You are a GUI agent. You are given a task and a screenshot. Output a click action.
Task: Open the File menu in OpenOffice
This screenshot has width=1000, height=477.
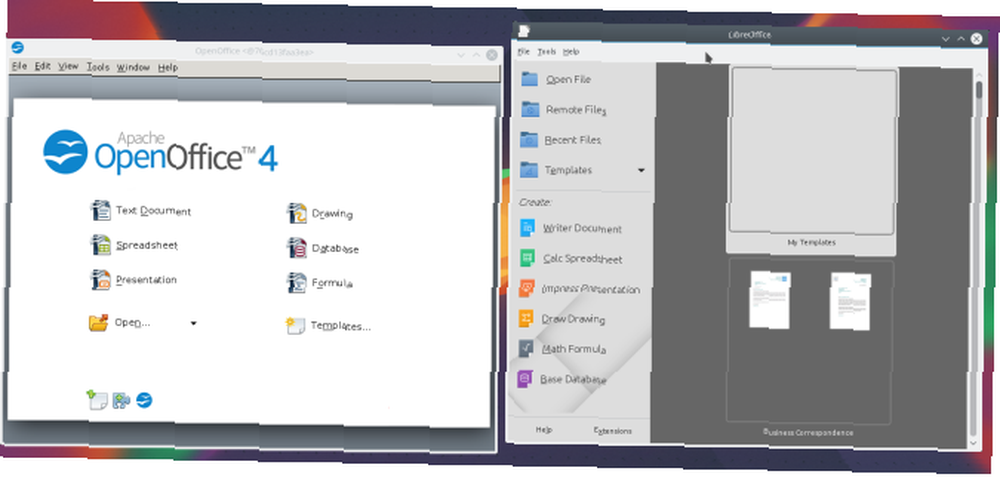pyautogui.click(x=19, y=66)
